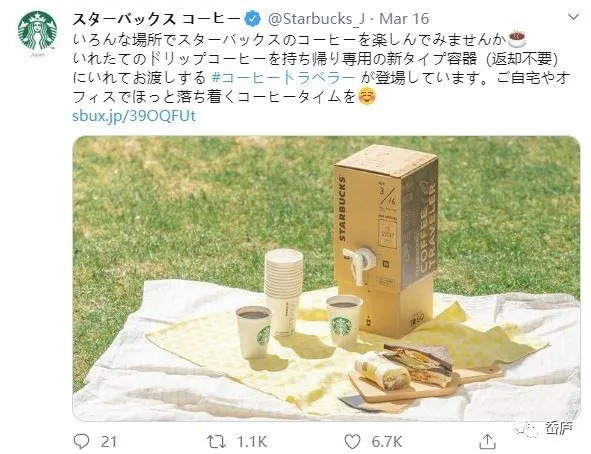Screen dimensions: 591x454
Task: Click the watermark logo at bottom right
Action: tap(545, 428)
